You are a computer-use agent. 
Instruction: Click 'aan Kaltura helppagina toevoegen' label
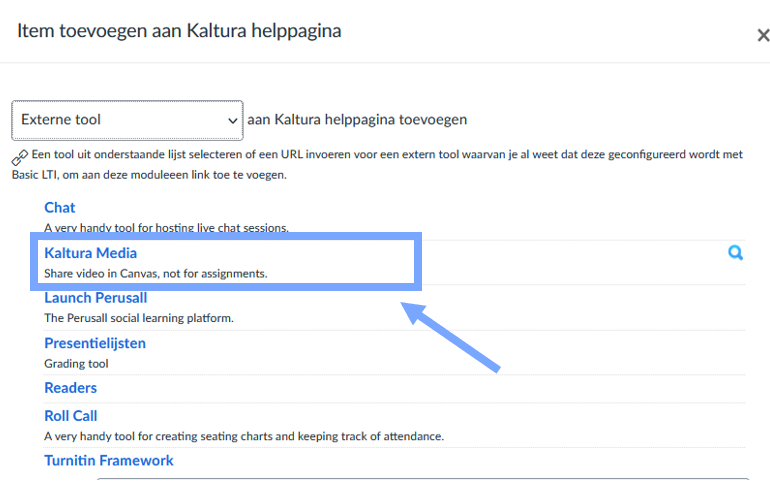357,119
